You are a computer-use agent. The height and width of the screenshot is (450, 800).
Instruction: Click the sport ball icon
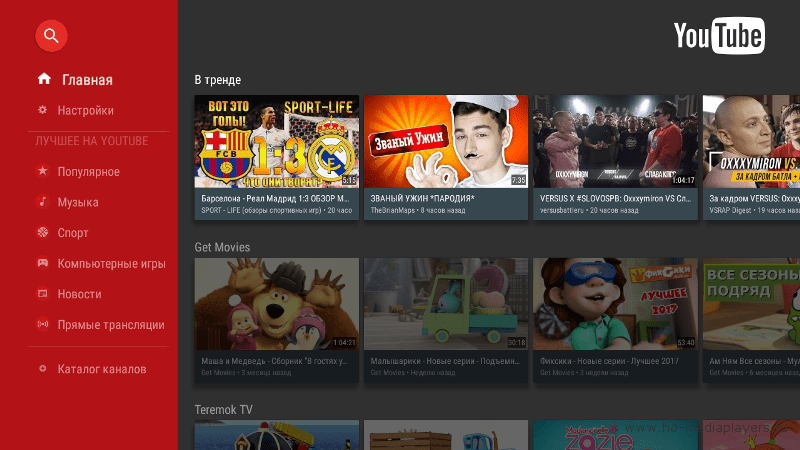point(42,232)
